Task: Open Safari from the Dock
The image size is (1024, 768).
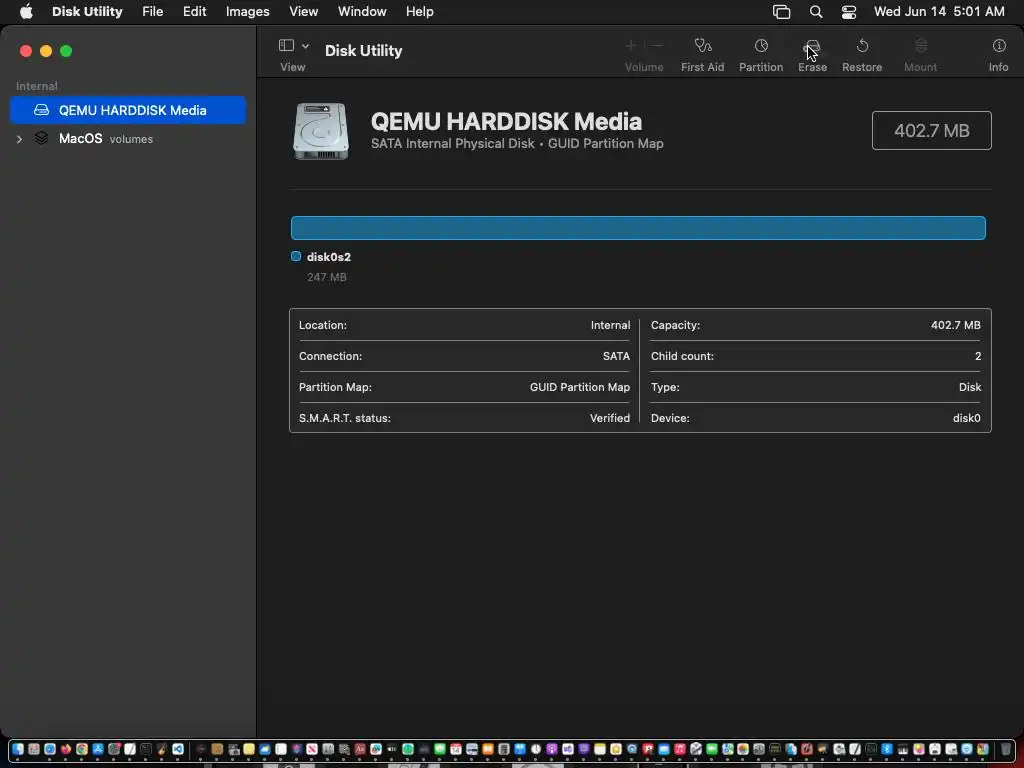Action: pos(50,749)
